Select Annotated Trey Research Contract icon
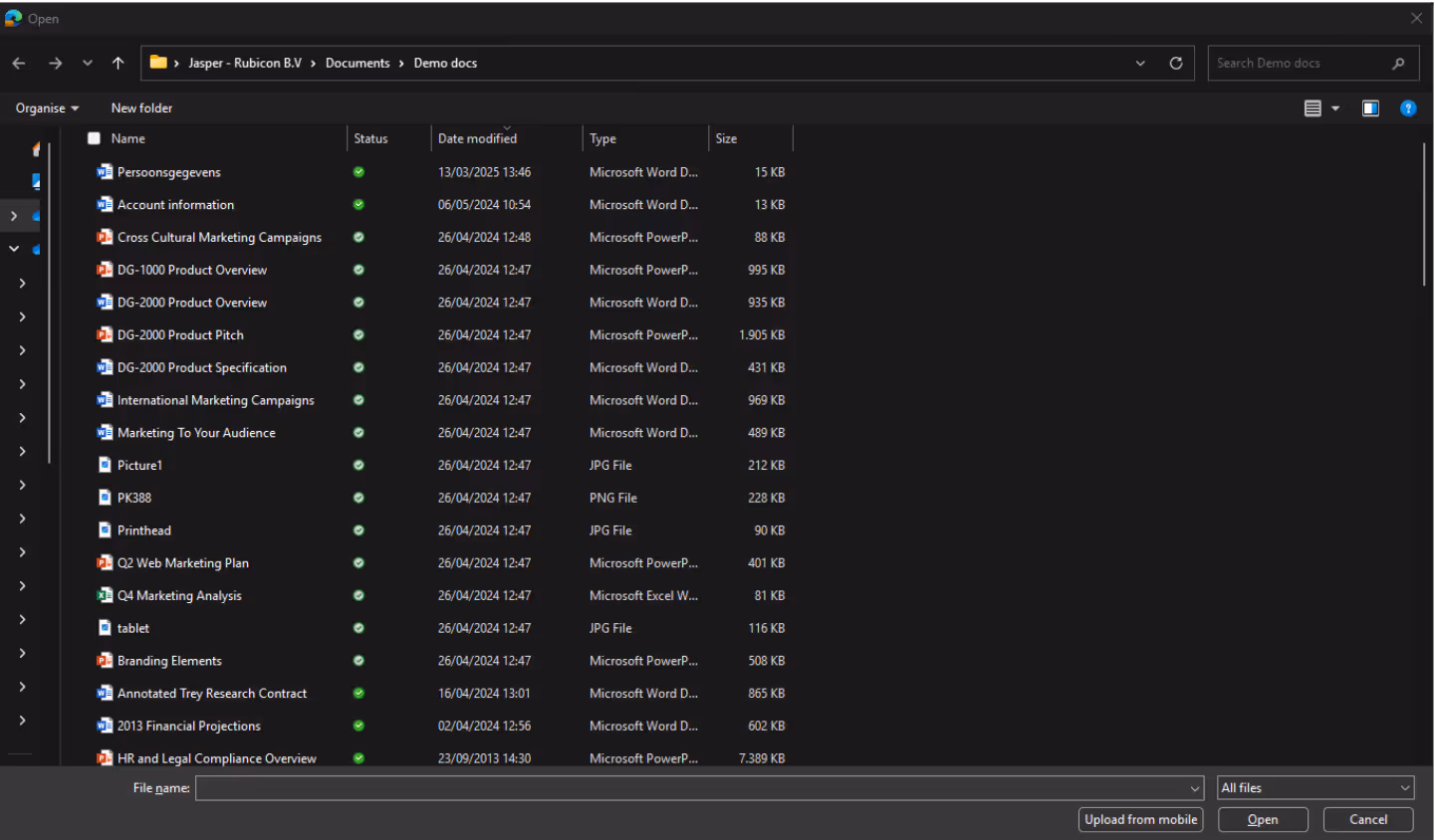This screenshot has width=1435, height=840. pyautogui.click(x=105, y=694)
